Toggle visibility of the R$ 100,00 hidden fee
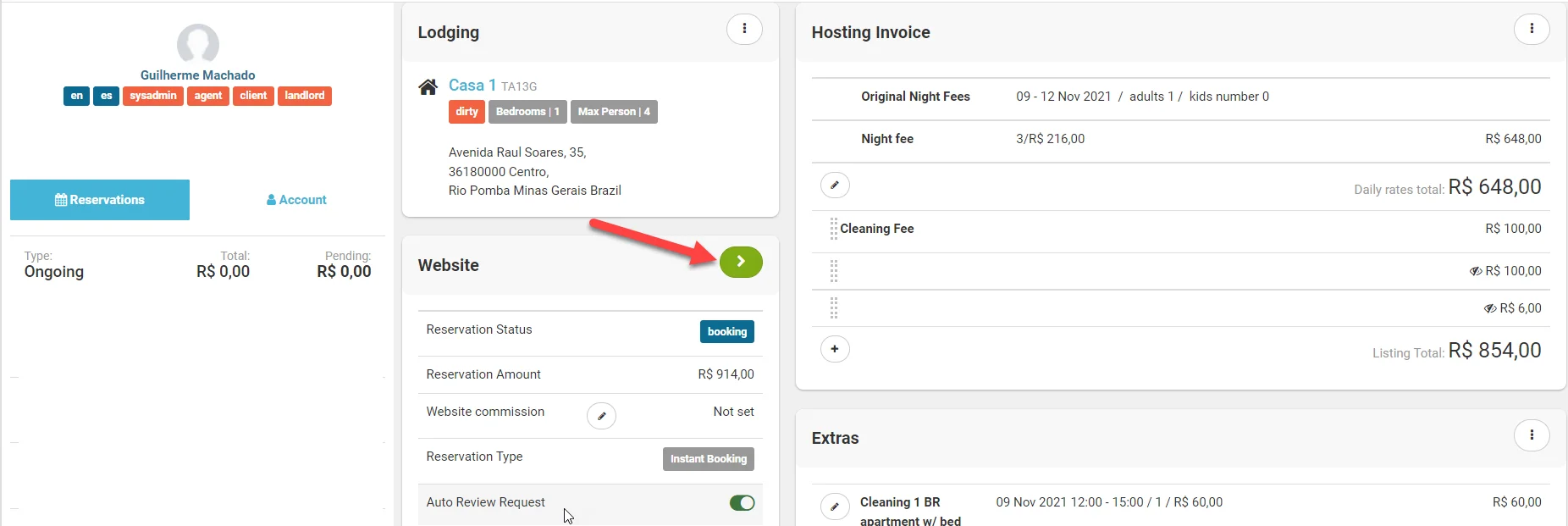 coord(1476,271)
